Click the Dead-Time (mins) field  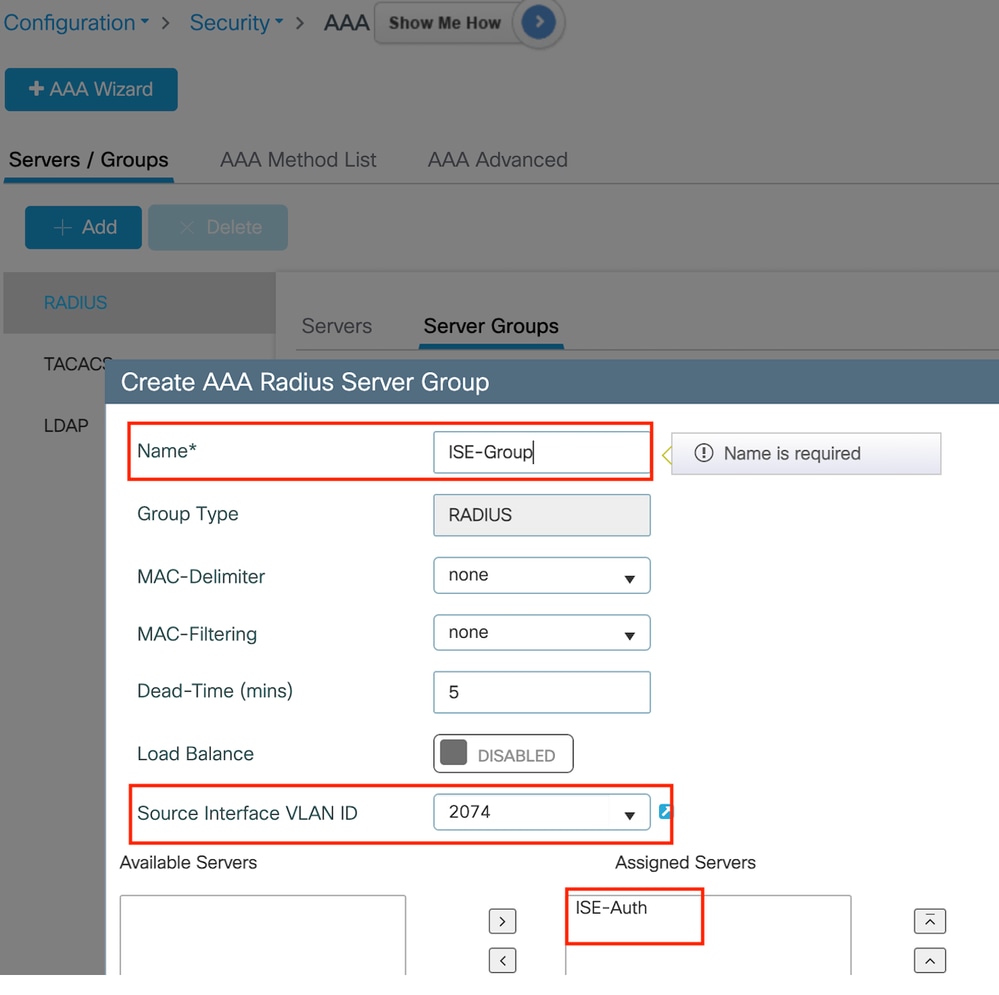coord(542,692)
